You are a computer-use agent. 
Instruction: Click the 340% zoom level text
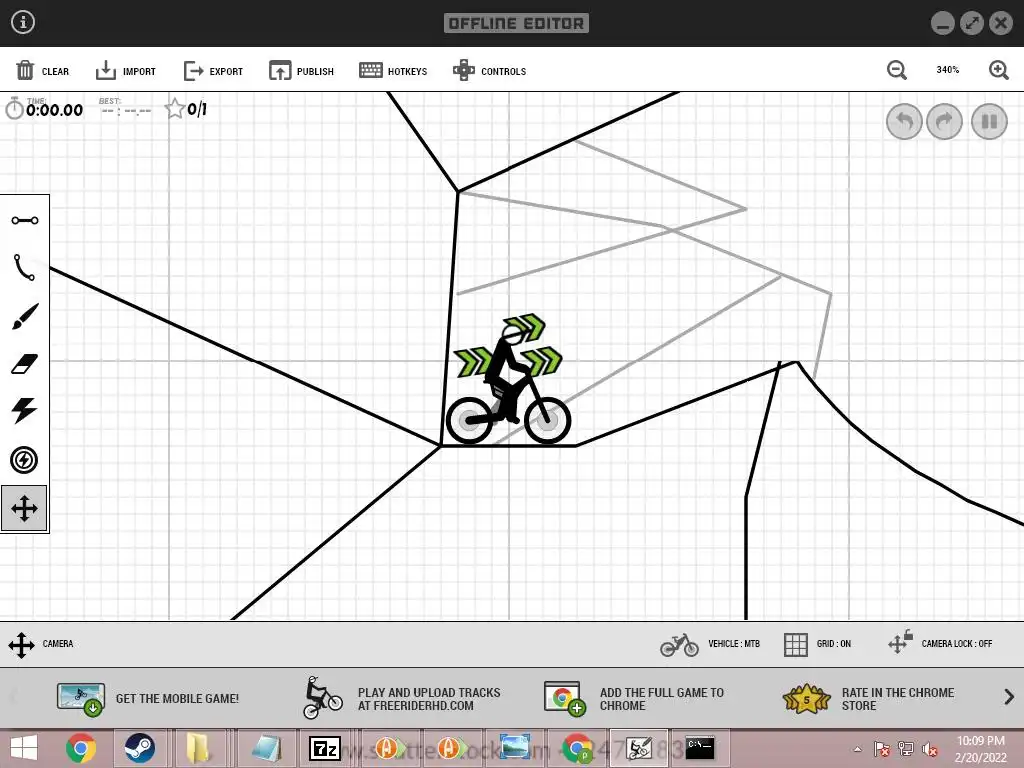point(948,70)
